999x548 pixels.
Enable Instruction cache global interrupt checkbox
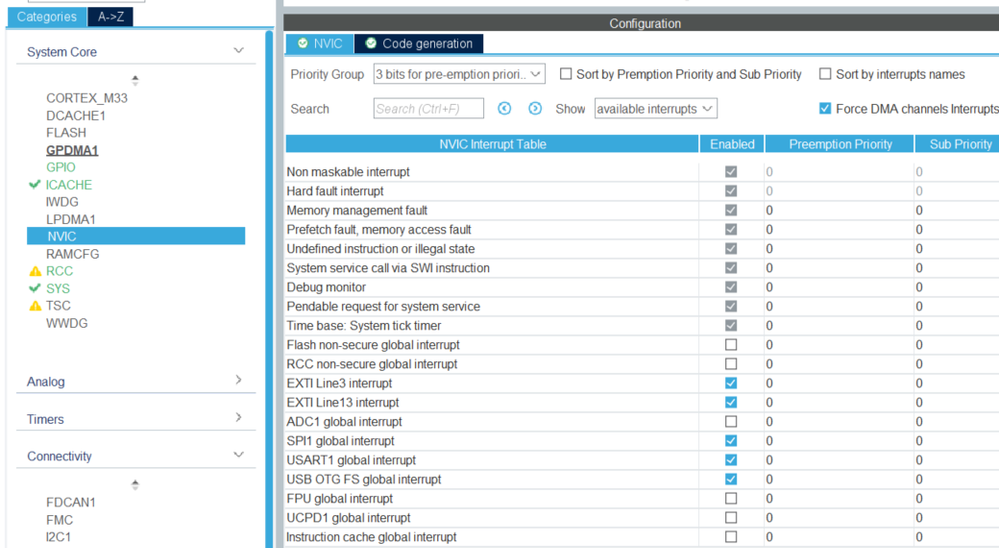click(731, 537)
